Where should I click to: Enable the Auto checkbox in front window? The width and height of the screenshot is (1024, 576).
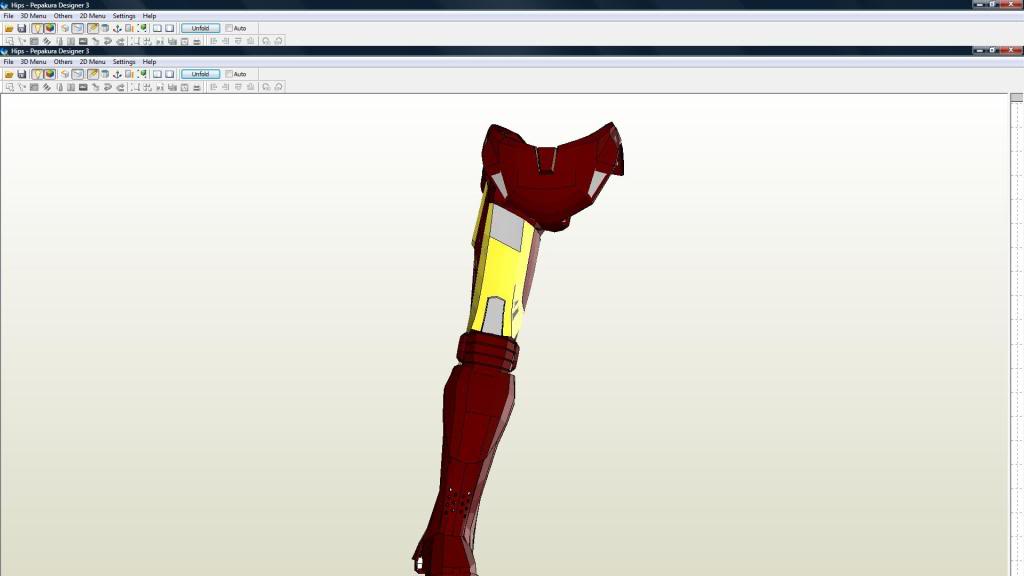pos(229,74)
